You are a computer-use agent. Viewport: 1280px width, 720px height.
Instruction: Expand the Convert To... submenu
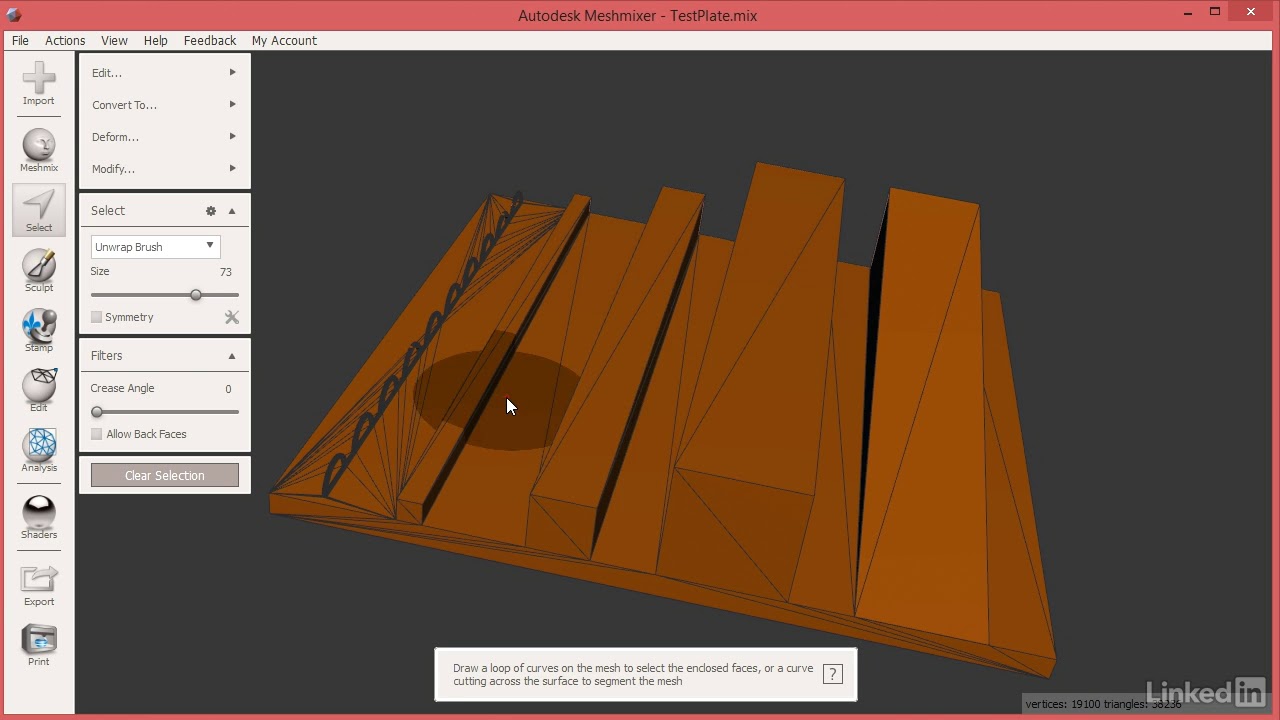click(164, 105)
